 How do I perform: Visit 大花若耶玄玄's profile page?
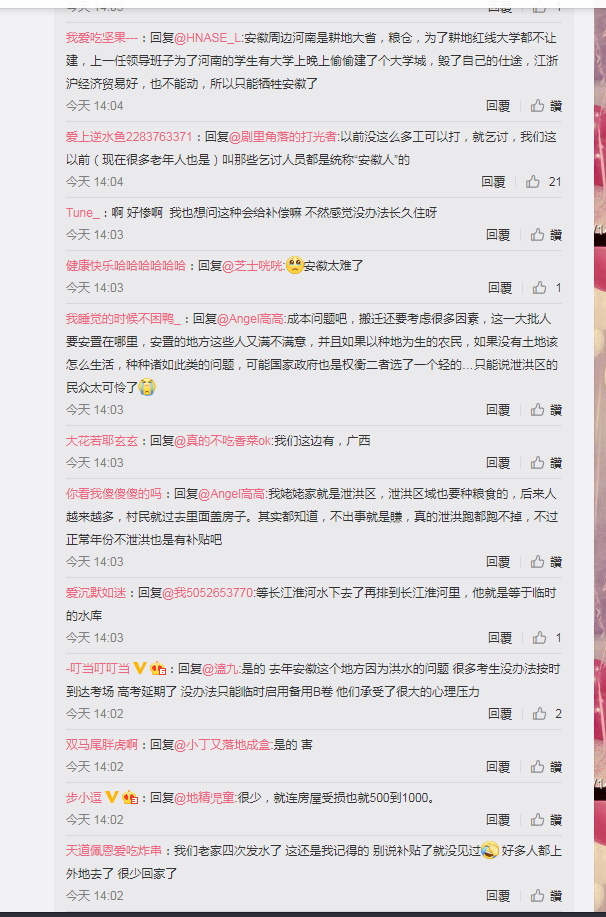click(102, 441)
